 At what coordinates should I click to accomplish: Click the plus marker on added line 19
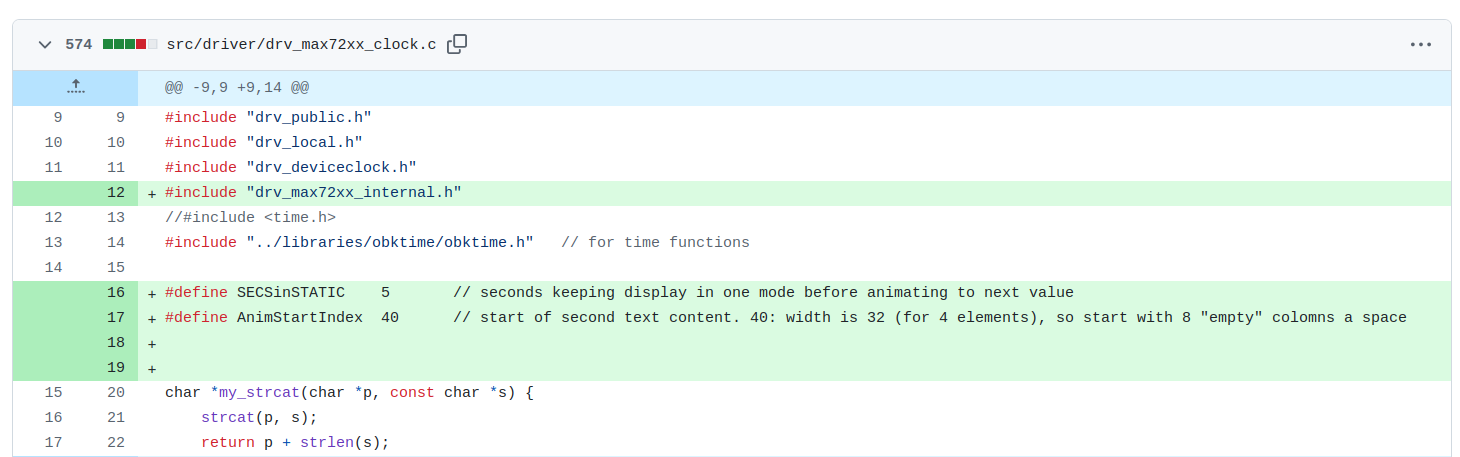click(x=152, y=368)
